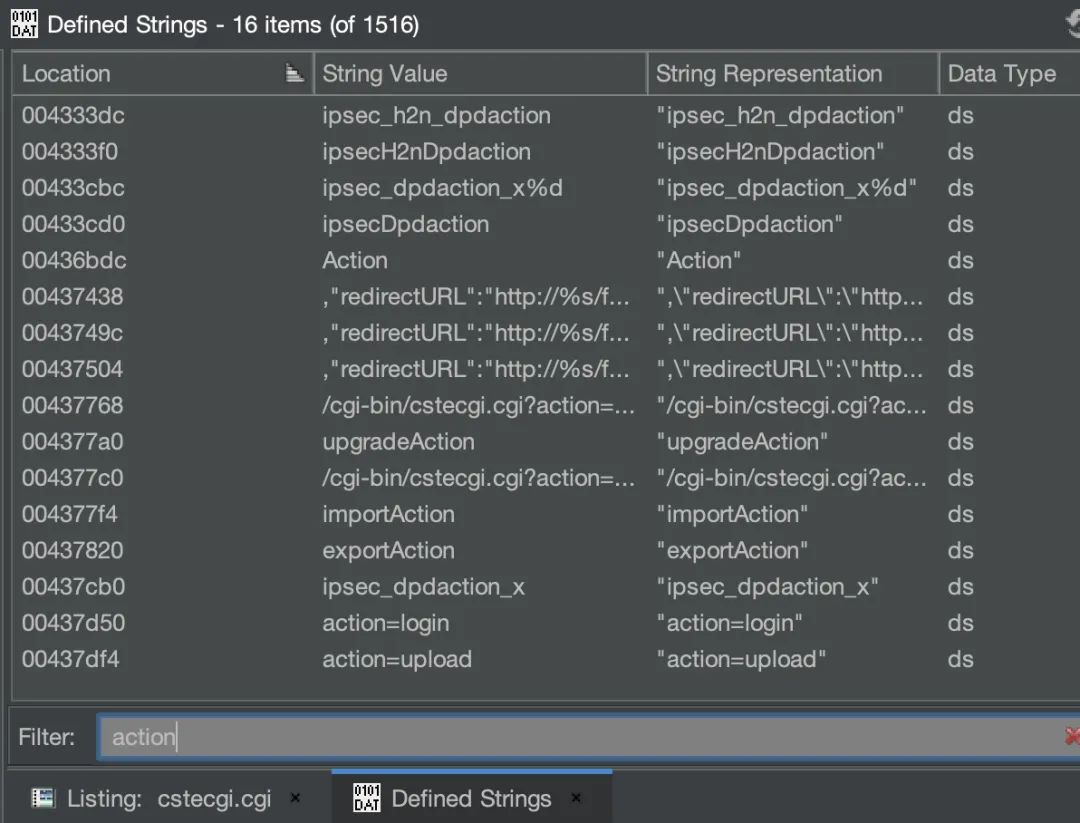Select row at location 00437d50
The image size is (1080, 823).
coord(546,623)
